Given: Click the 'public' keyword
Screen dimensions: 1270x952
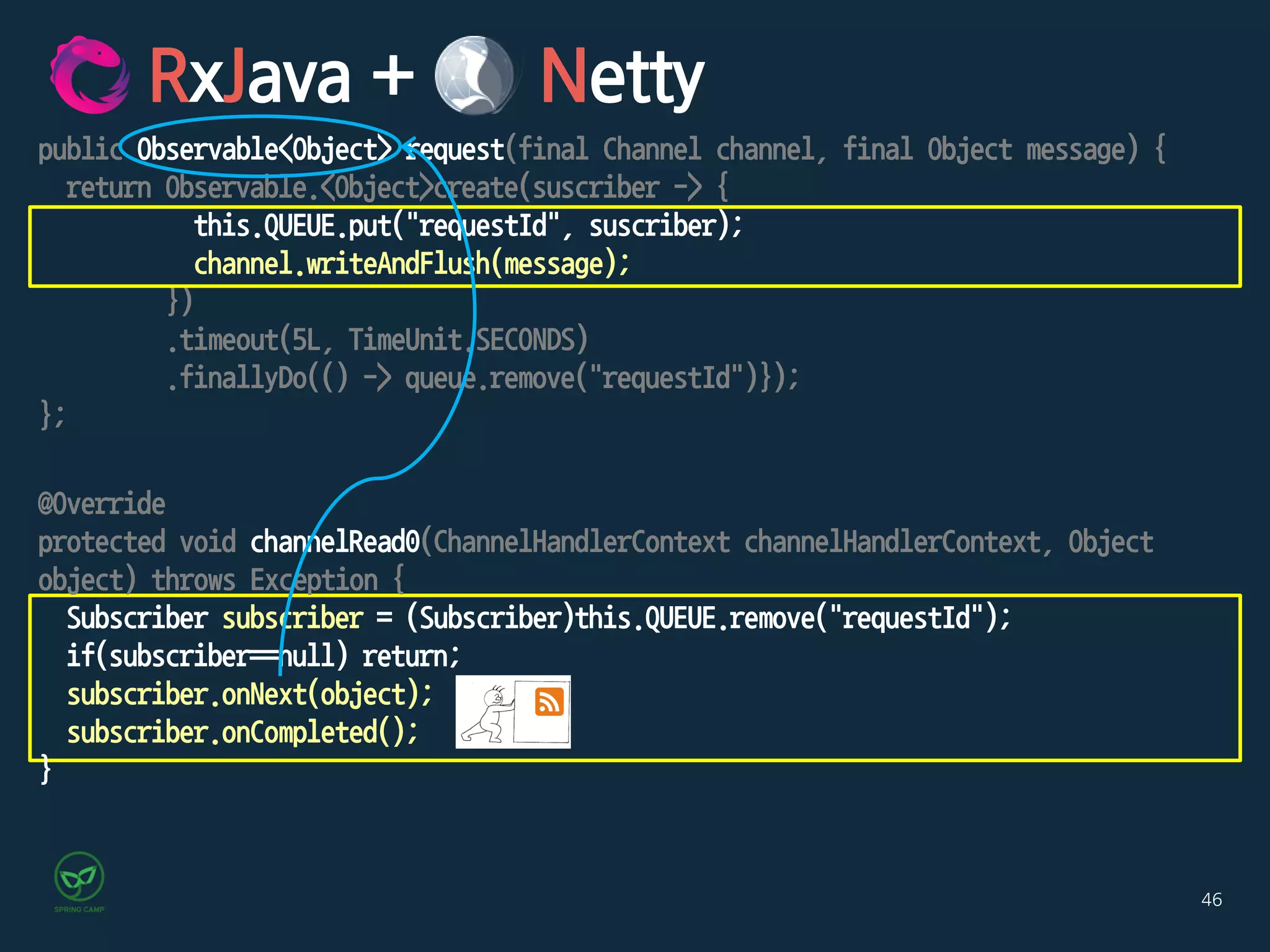Looking at the screenshot, I should click(81, 150).
